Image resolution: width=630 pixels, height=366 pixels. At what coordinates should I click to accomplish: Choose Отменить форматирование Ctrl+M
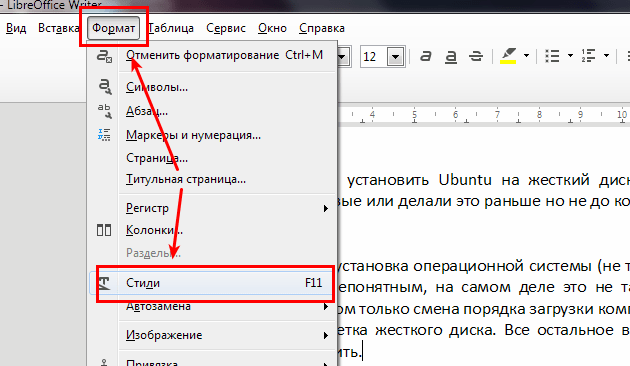212,55
